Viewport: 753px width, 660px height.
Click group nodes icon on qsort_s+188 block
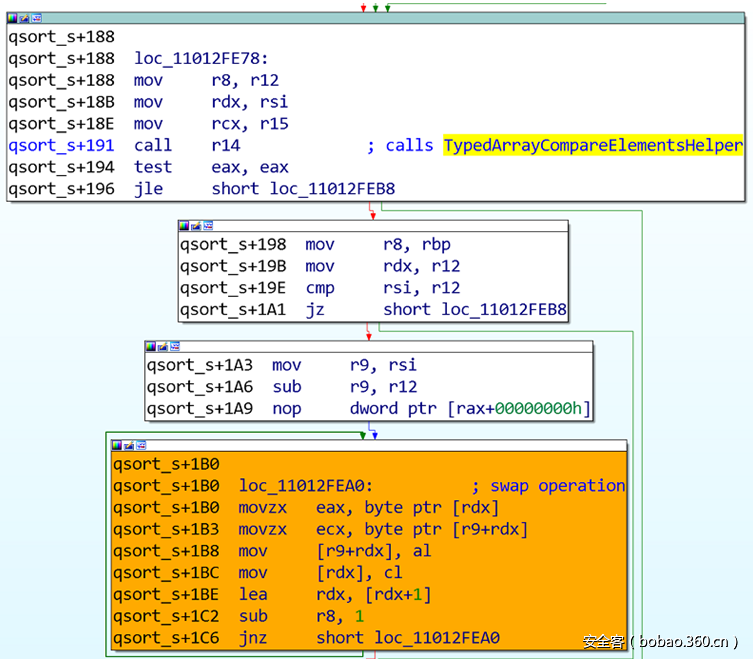pyautogui.click(x=36, y=18)
